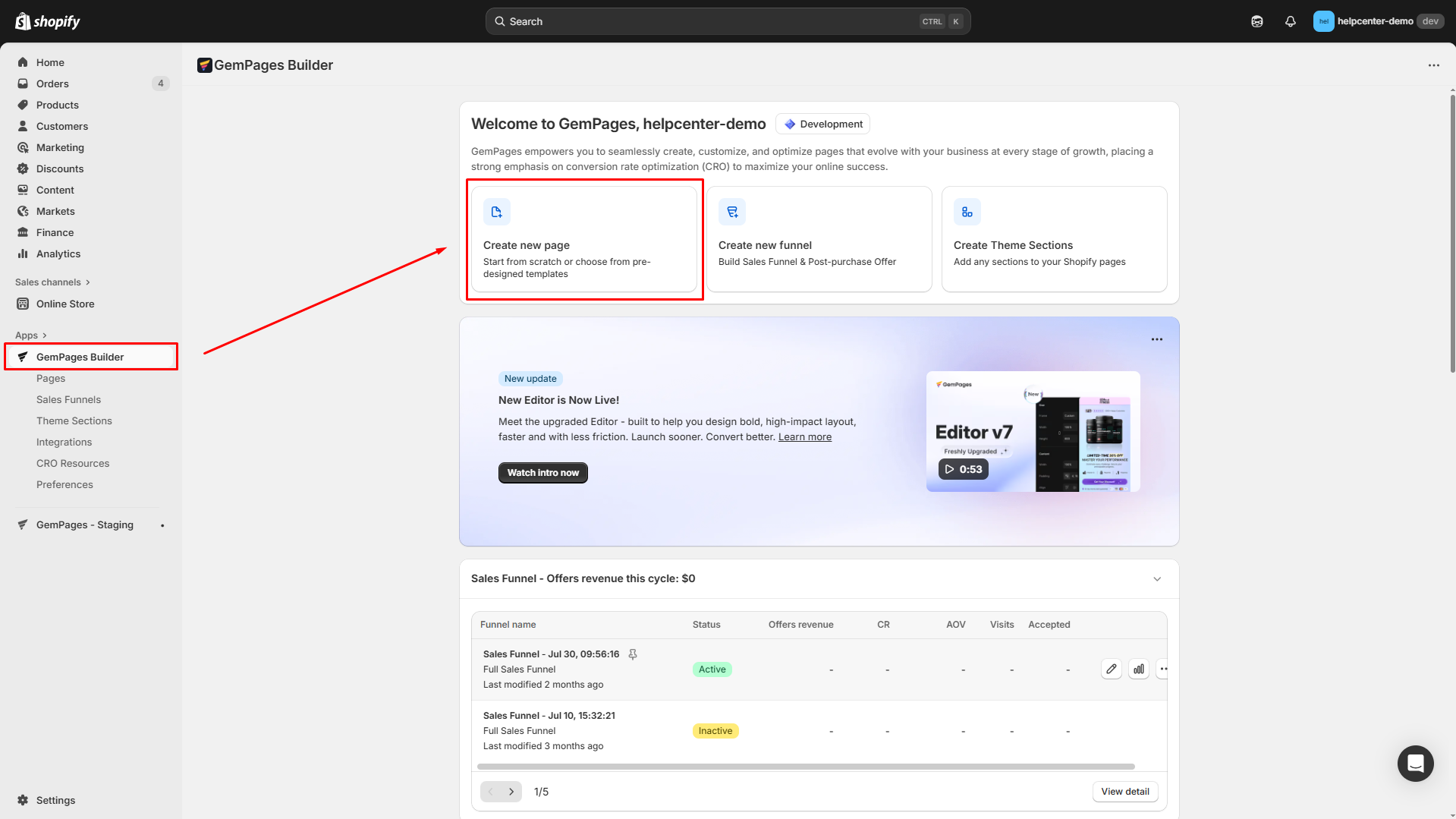Screen dimensions: 1456x819
Task: Follow the Learn more link
Action: point(804,437)
